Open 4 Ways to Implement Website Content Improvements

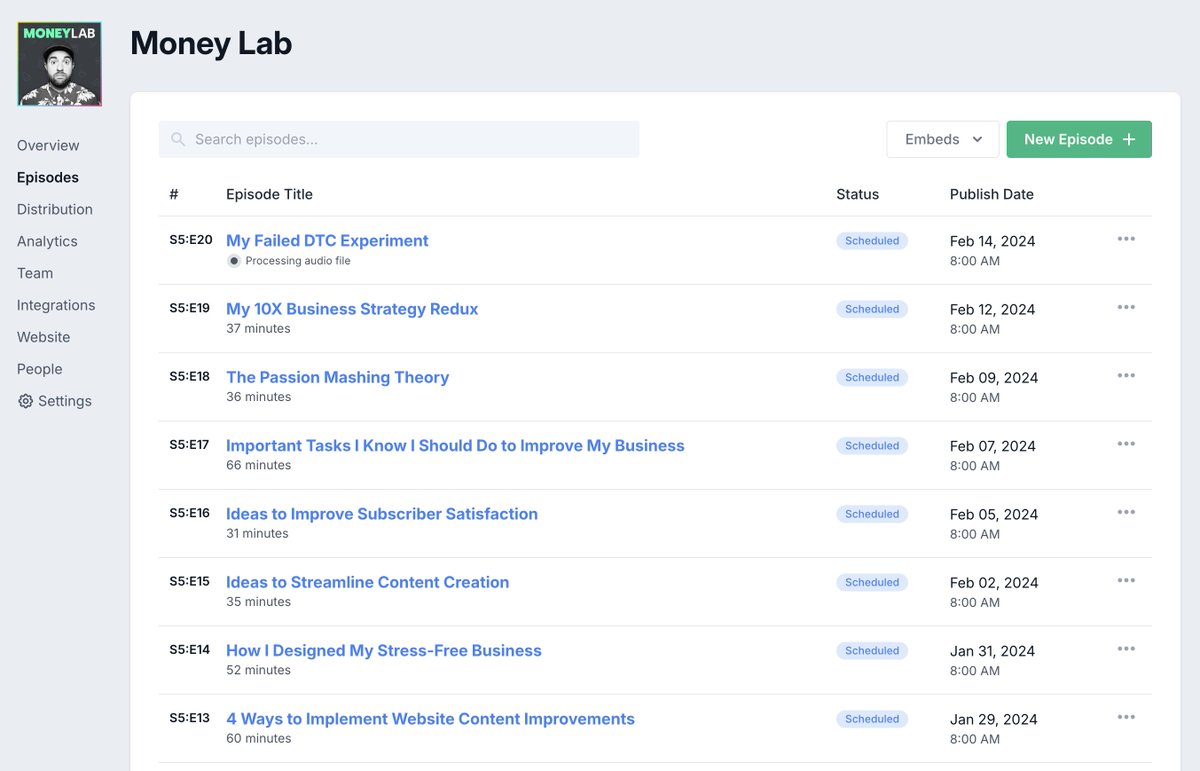coord(430,718)
